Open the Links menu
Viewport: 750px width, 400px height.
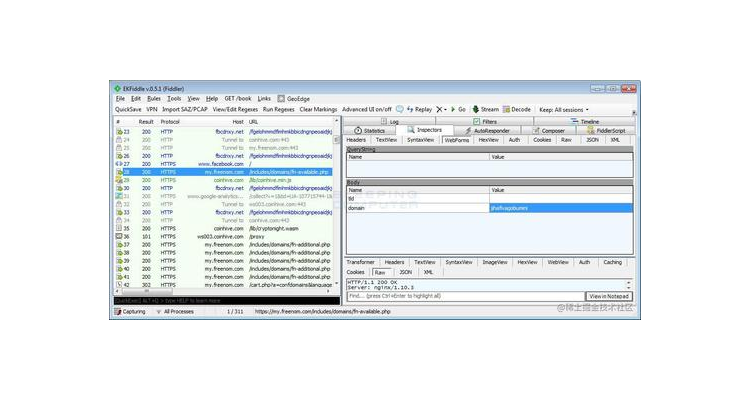tap(264, 99)
